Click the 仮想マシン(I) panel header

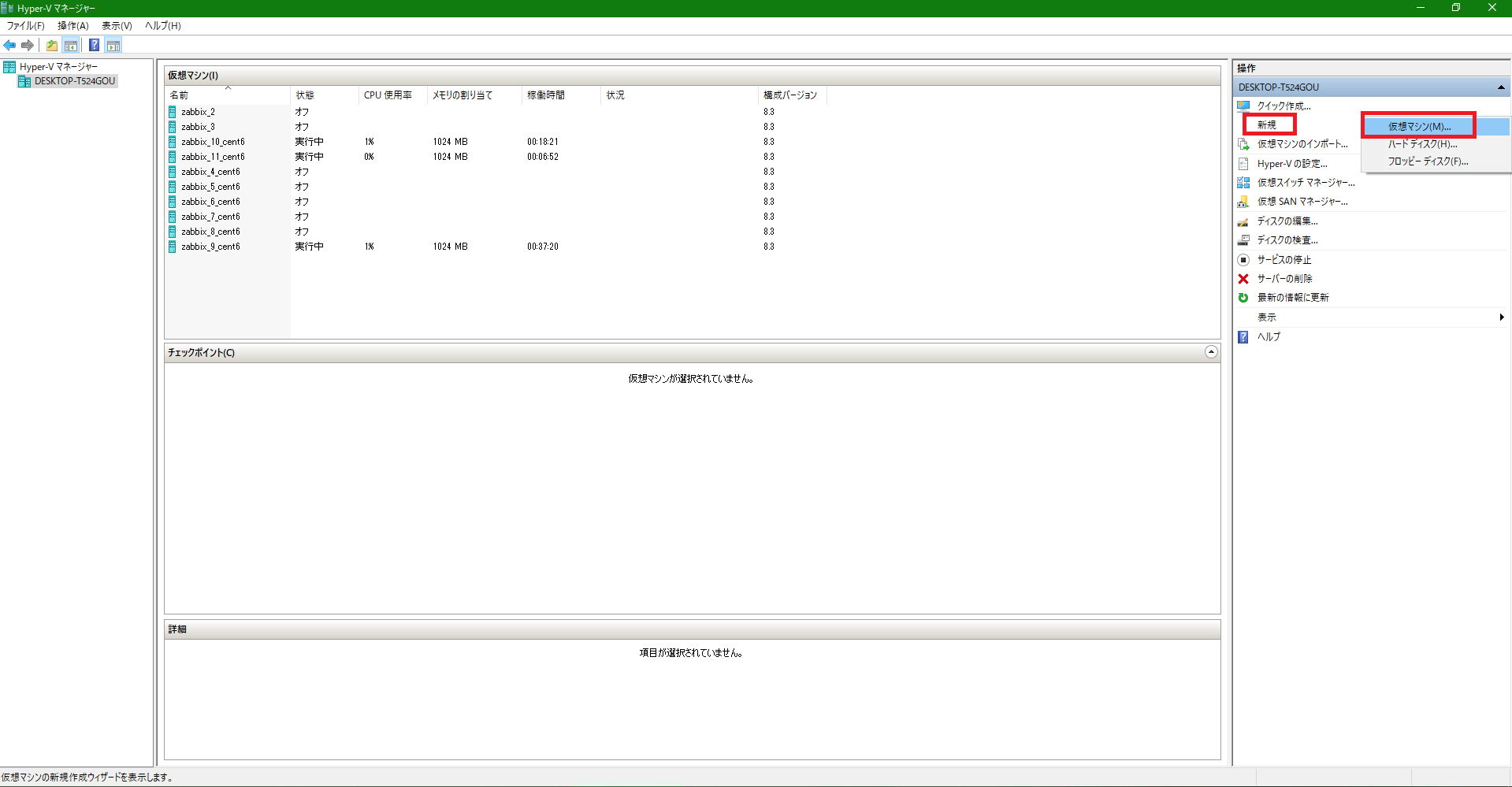coord(692,76)
